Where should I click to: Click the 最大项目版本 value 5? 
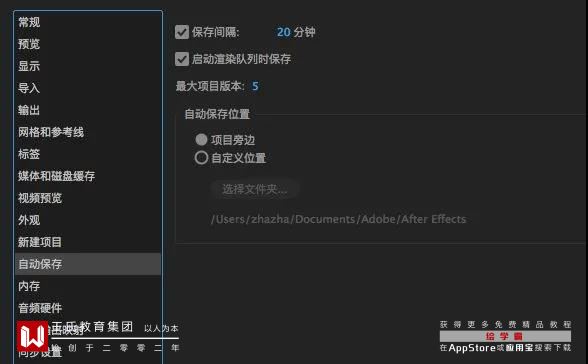[255, 86]
